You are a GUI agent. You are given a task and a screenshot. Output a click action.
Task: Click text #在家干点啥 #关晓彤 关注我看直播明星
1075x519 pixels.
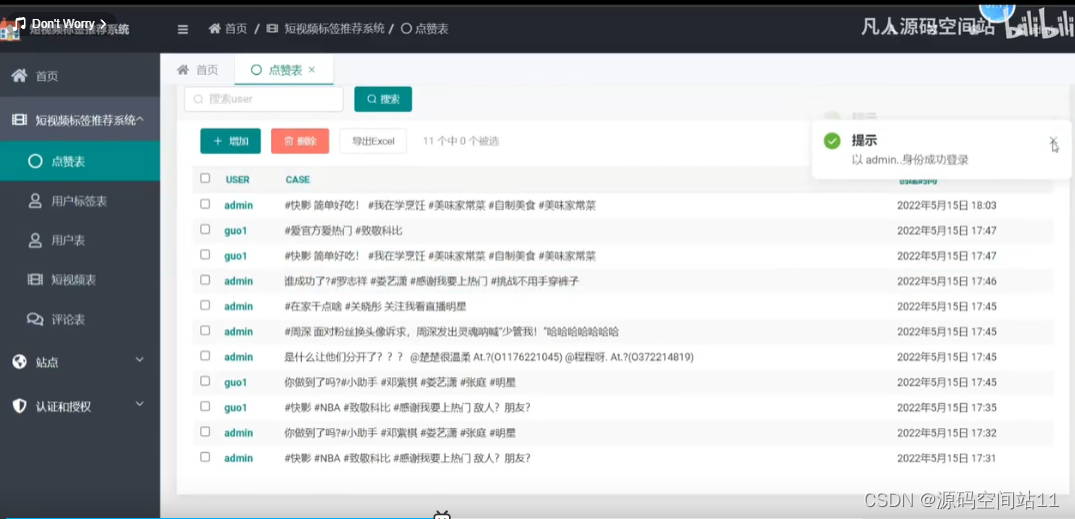point(375,306)
